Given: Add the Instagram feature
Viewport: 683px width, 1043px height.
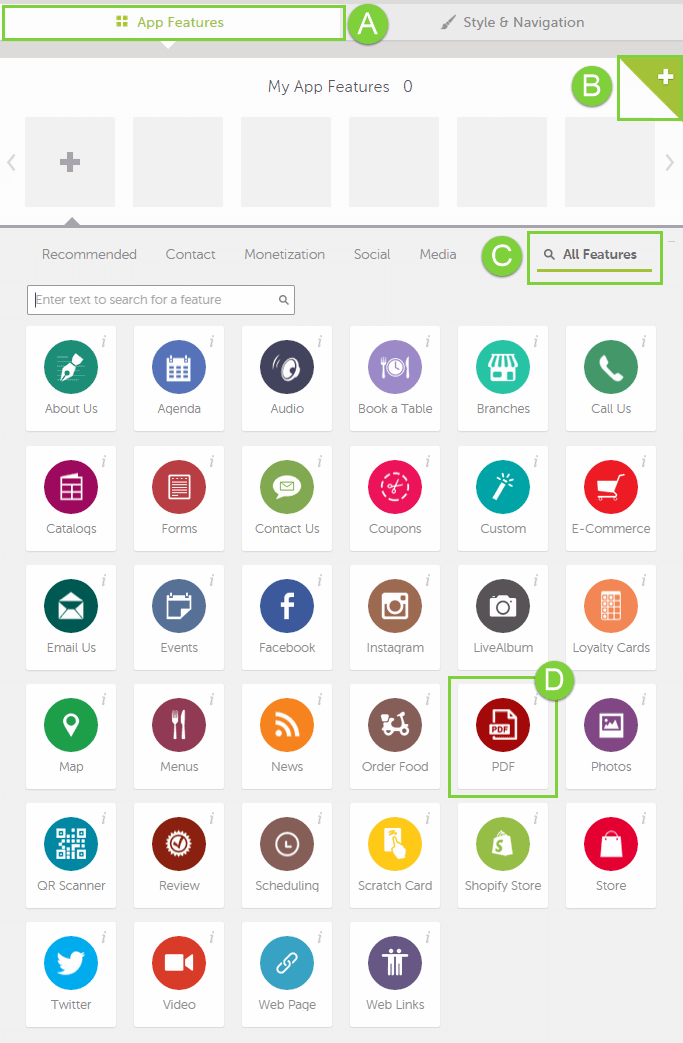Looking at the screenshot, I should pos(395,617).
